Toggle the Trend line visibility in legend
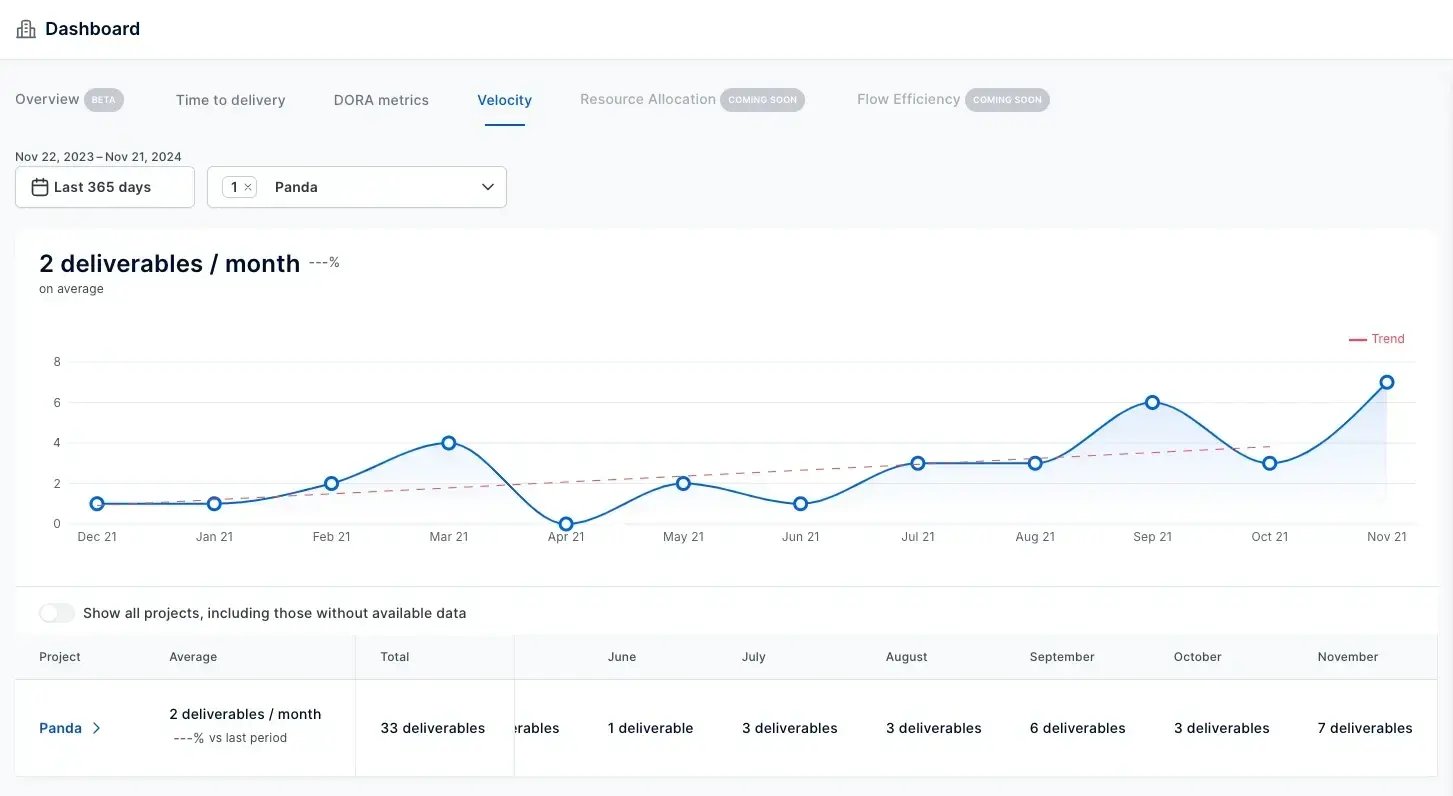The height and width of the screenshot is (796, 1453). click(x=1377, y=338)
